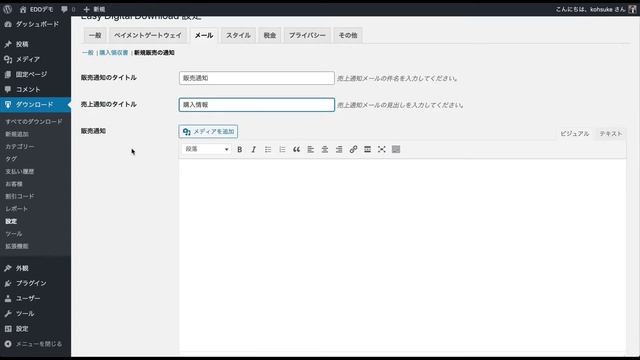Viewport: 640px width, 360px height.
Task: Open the kohsuke user profile greeting
Action: click(596, 9)
